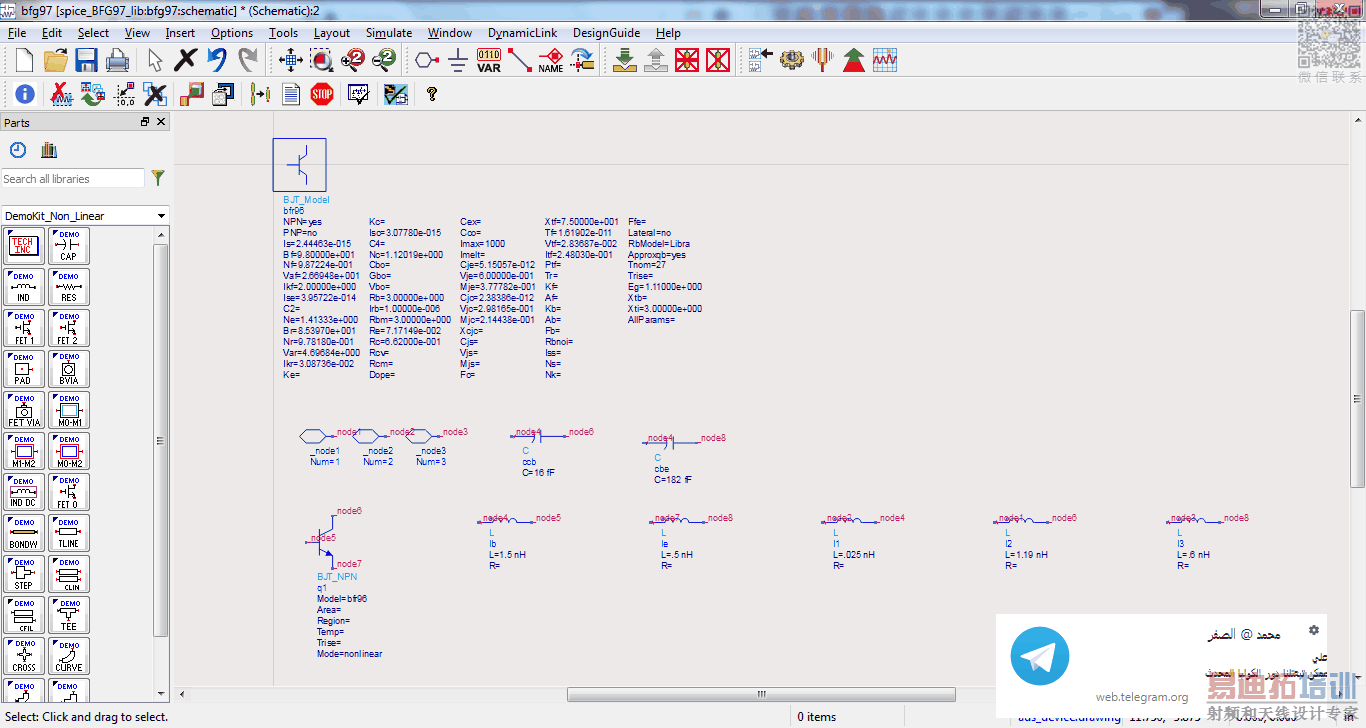Save the schematic with the floppy icon
Viewport: 1366px width, 728px height.
coord(86,60)
